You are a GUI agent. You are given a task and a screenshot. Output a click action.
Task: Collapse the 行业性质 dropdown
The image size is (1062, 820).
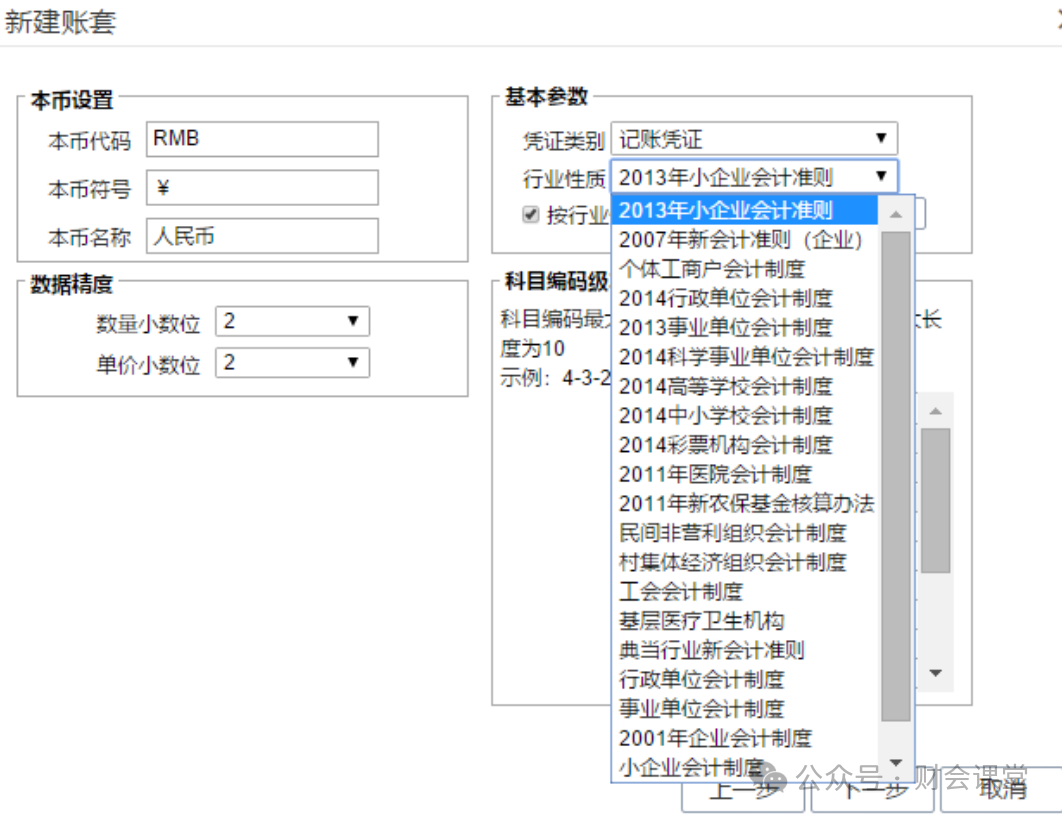(754, 177)
